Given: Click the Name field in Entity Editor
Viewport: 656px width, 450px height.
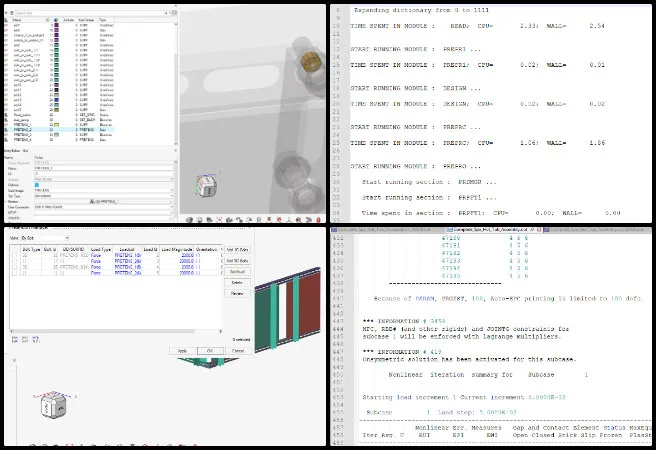Looking at the screenshot, I should (100, 168).
